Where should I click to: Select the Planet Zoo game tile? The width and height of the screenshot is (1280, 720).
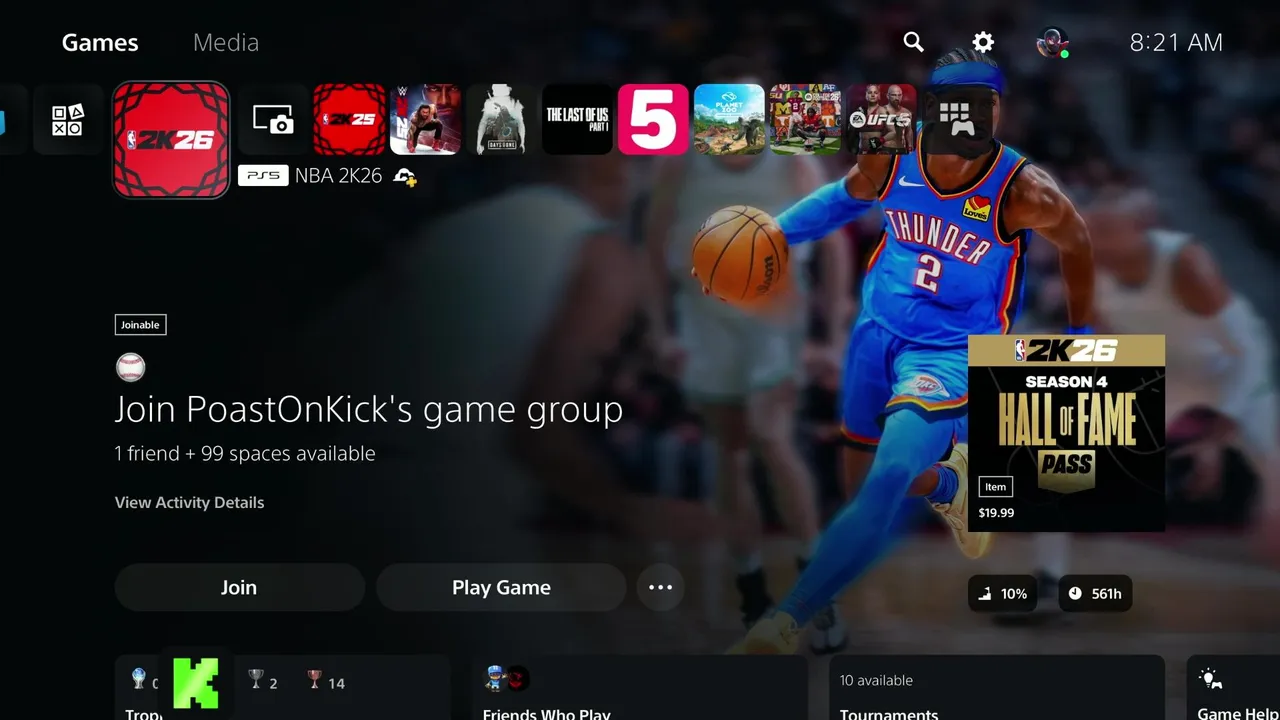pos(729,120)
